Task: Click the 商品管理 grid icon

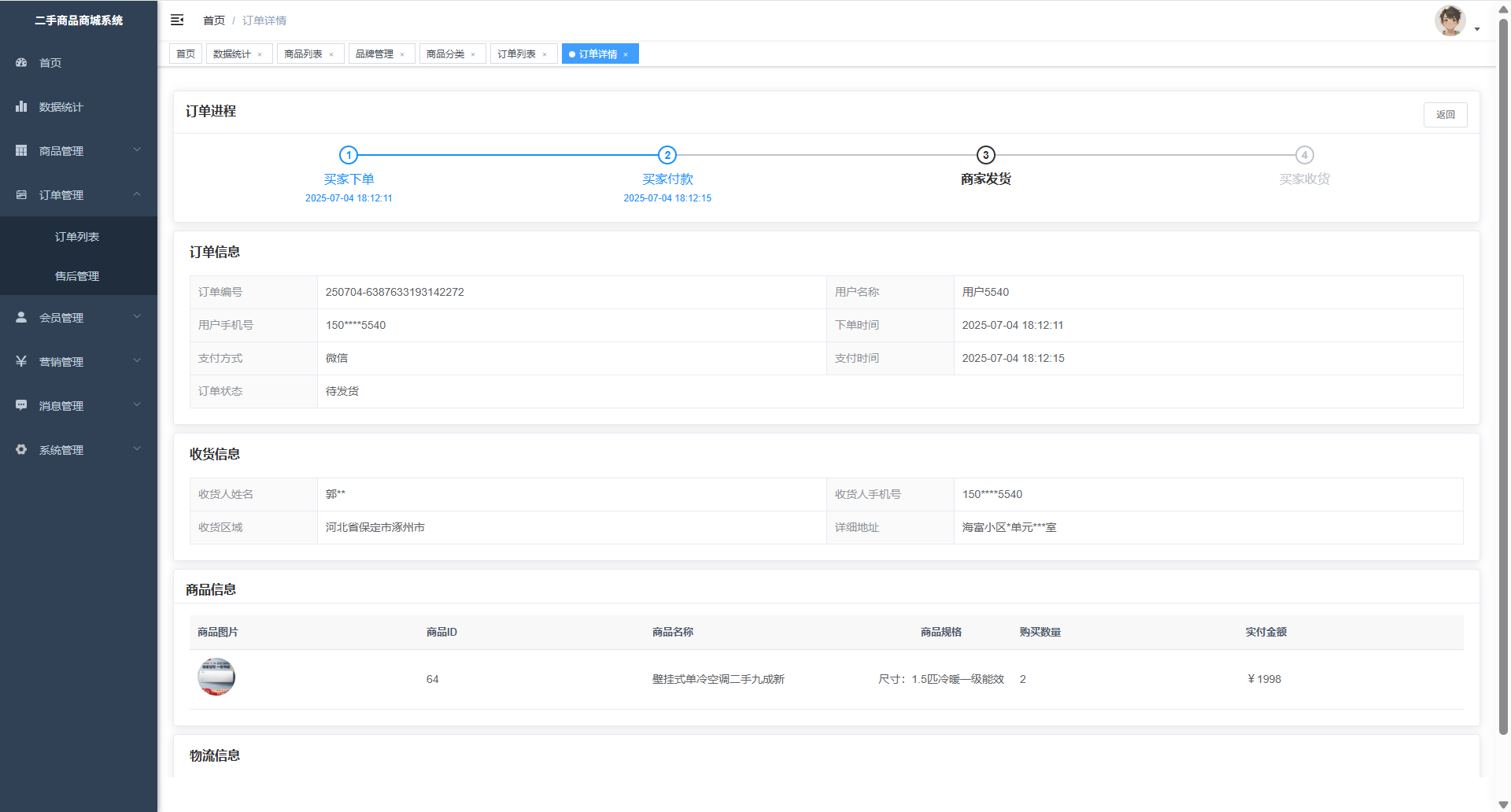Action: click(x=21, y=150)
